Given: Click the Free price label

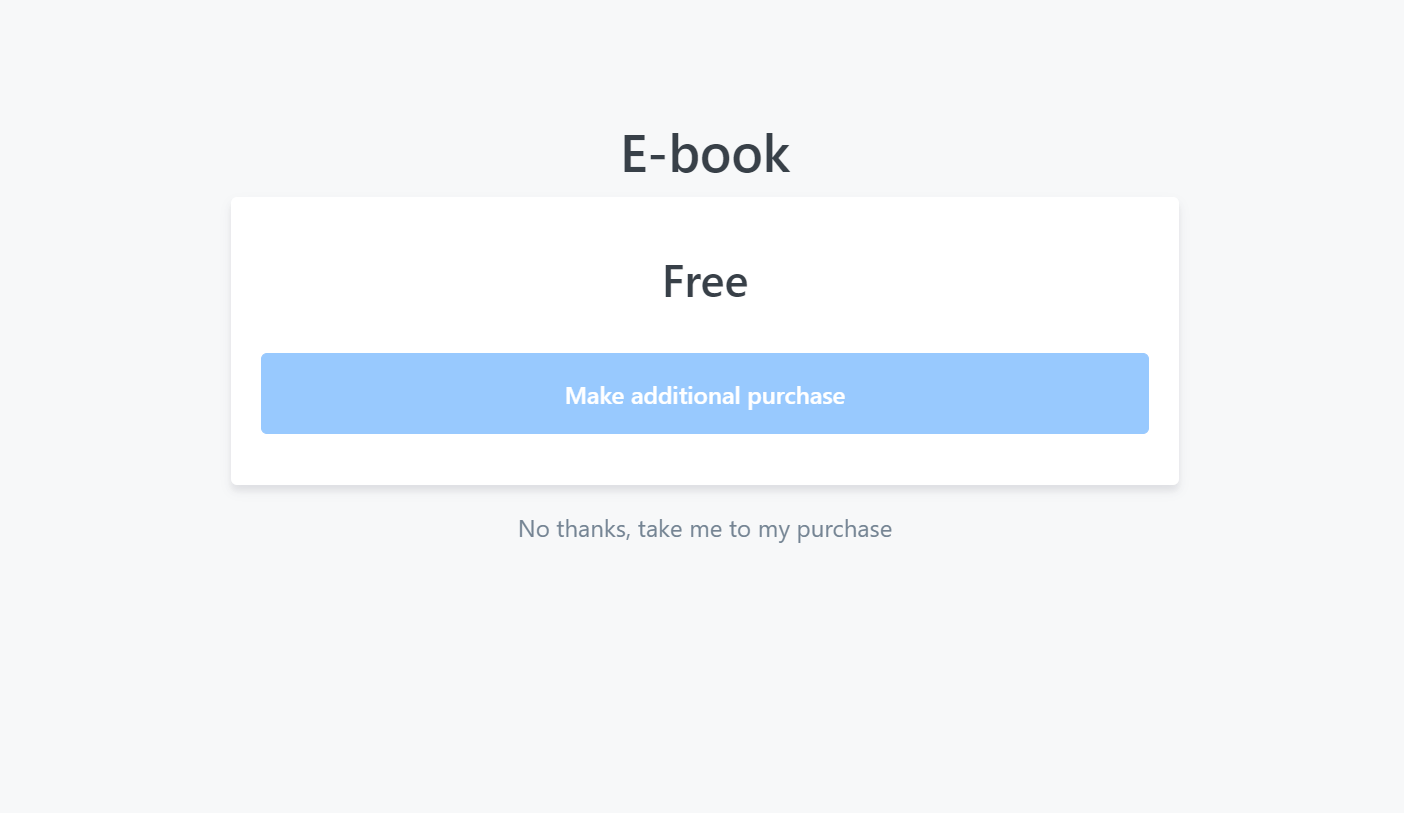Looking at the screenshot, I should tap(705, 281).
